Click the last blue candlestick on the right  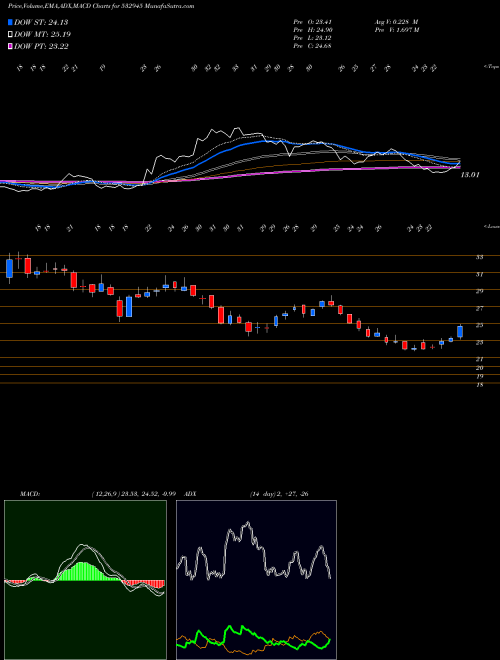(460, 332)
